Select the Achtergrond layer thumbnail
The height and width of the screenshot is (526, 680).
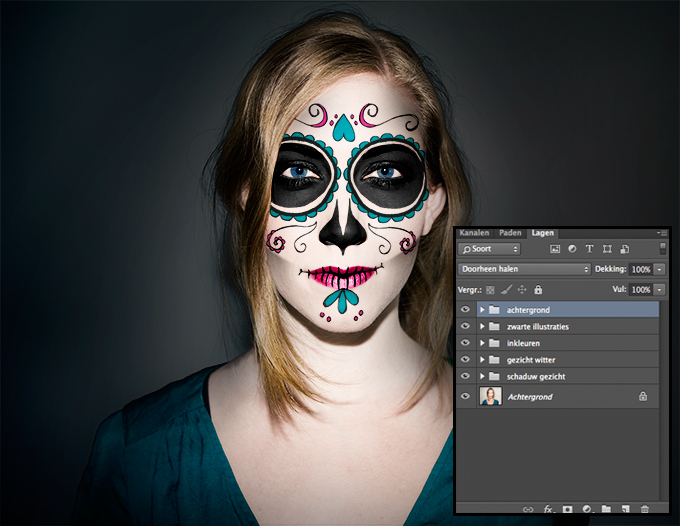pyautogui.click(x=490, y=396)
